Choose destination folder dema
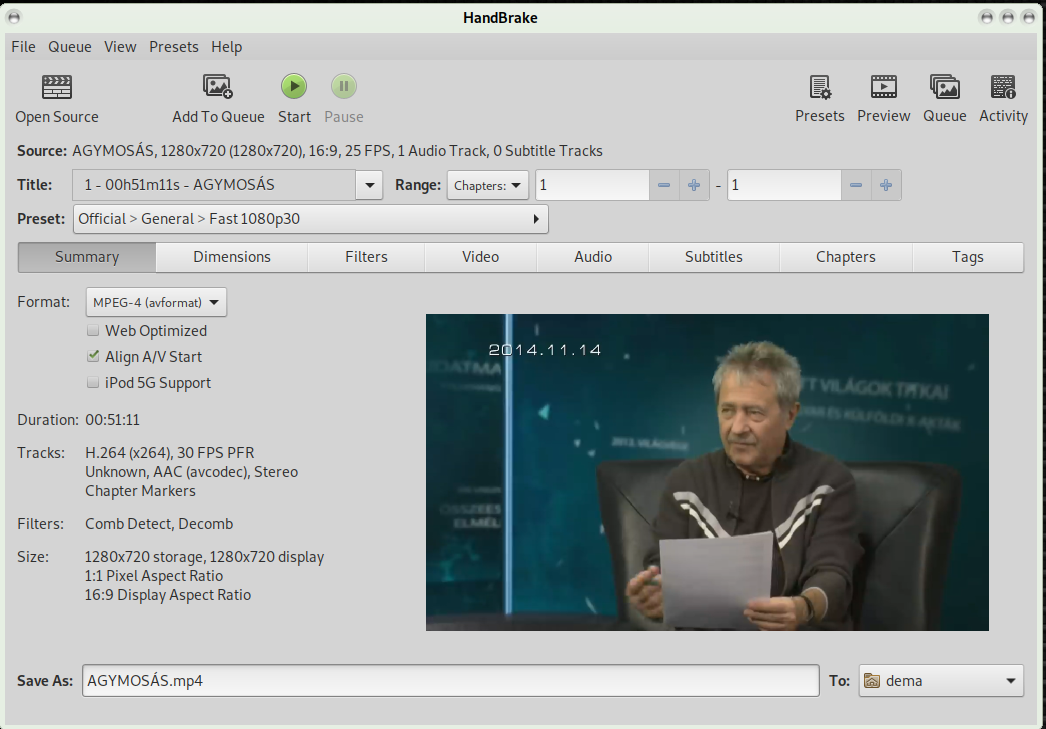 941,681
